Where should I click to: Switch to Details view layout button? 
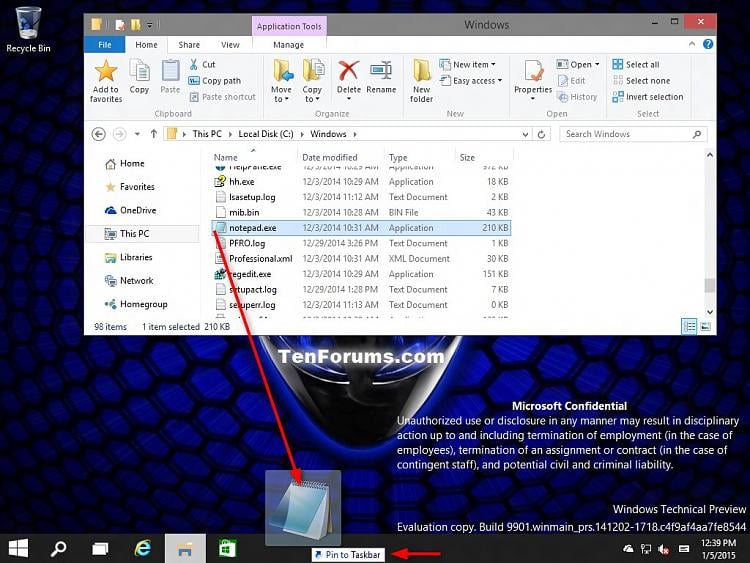coord(689,327)
